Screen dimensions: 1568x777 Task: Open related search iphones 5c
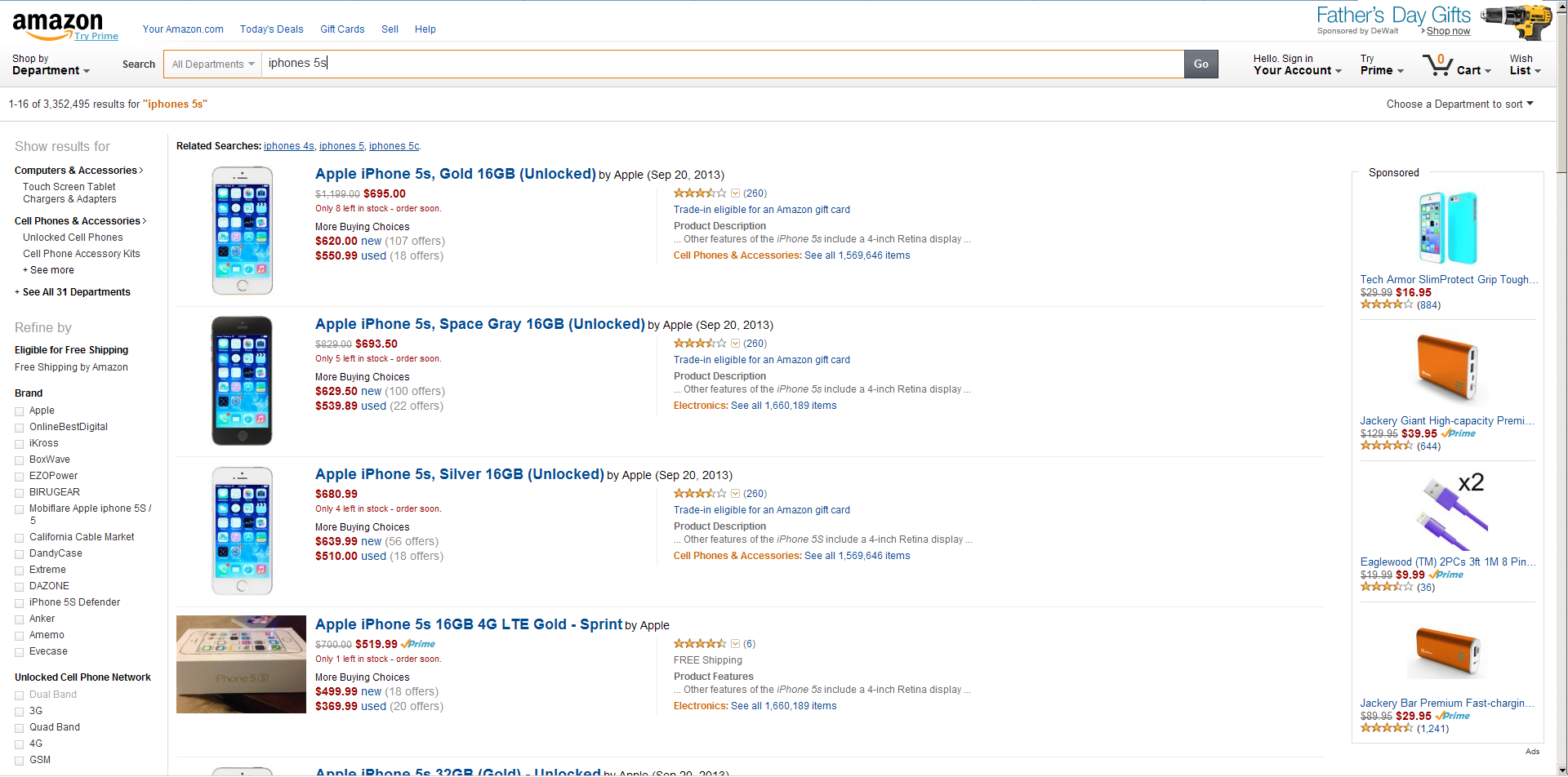pyautogui.click(x=394, y=146)
